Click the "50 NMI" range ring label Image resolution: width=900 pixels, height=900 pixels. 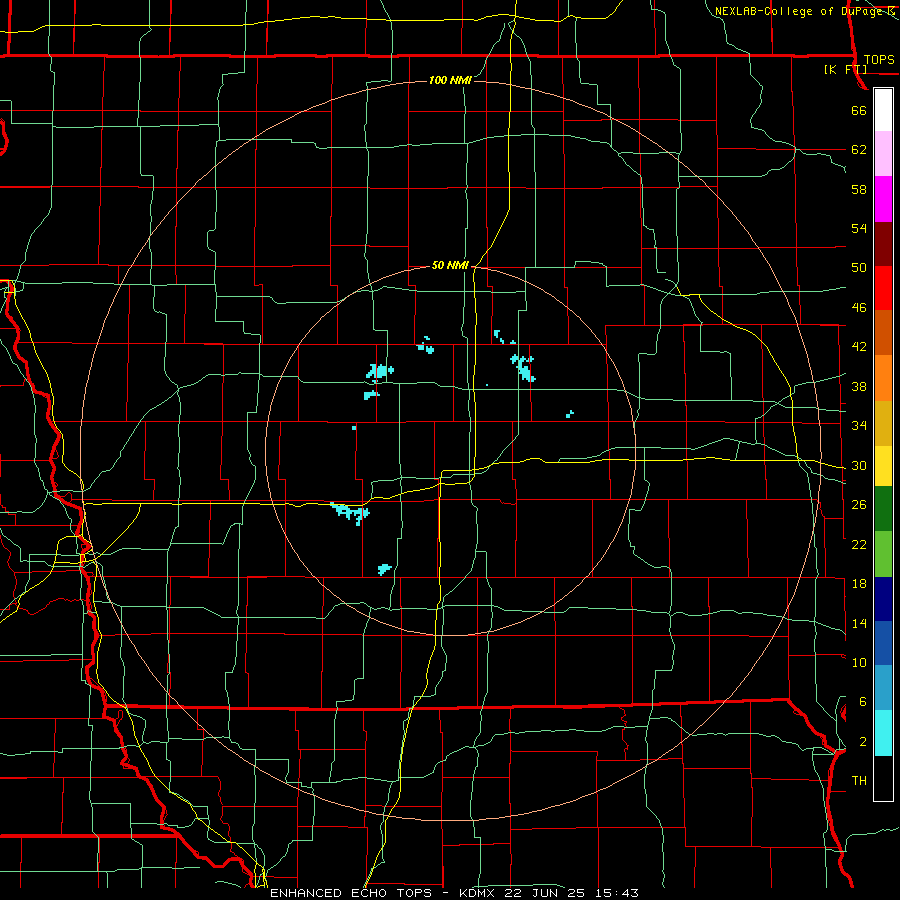[x=450, y=266]
